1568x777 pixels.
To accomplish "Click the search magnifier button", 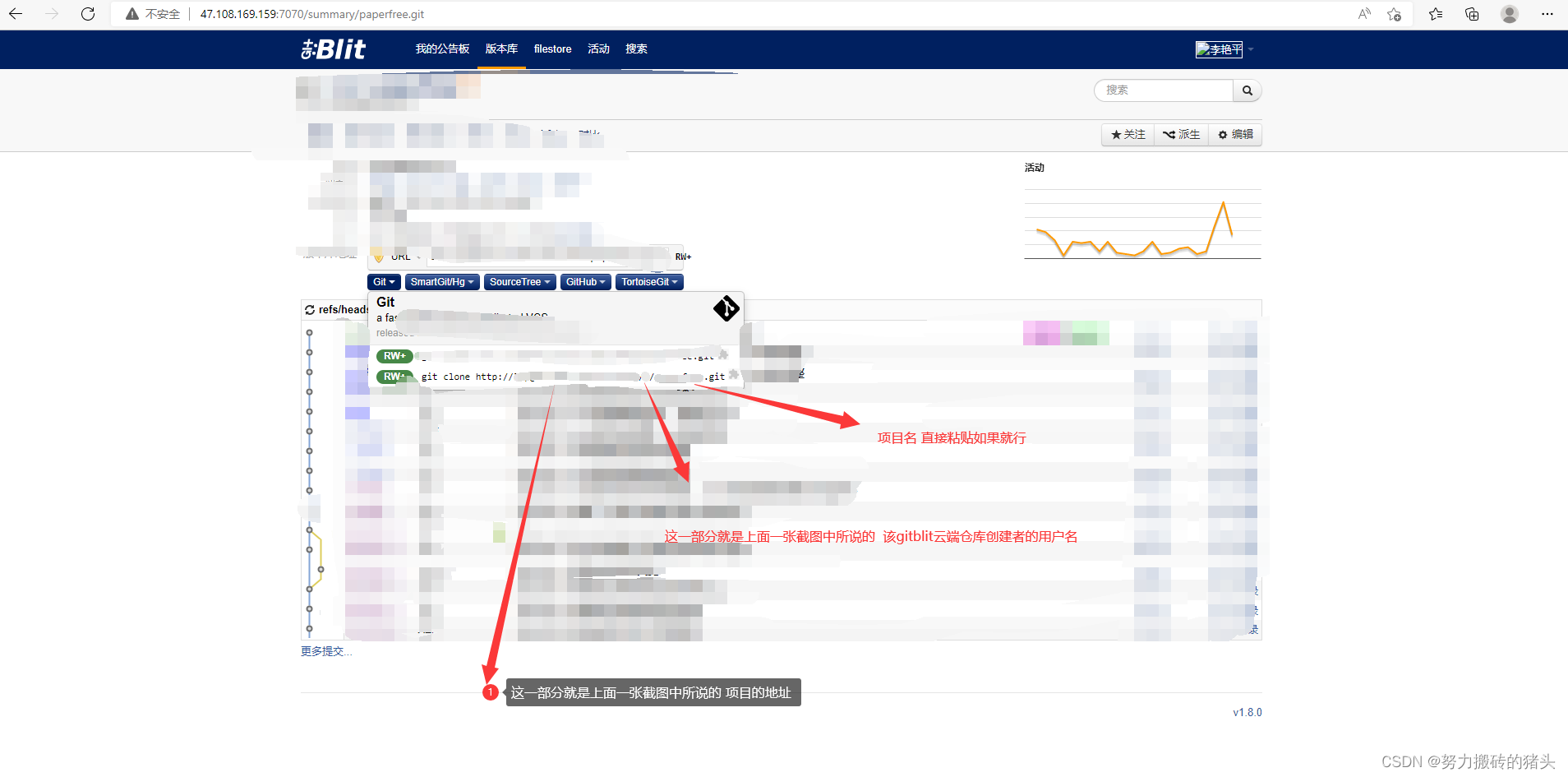I will (1247, 90).
